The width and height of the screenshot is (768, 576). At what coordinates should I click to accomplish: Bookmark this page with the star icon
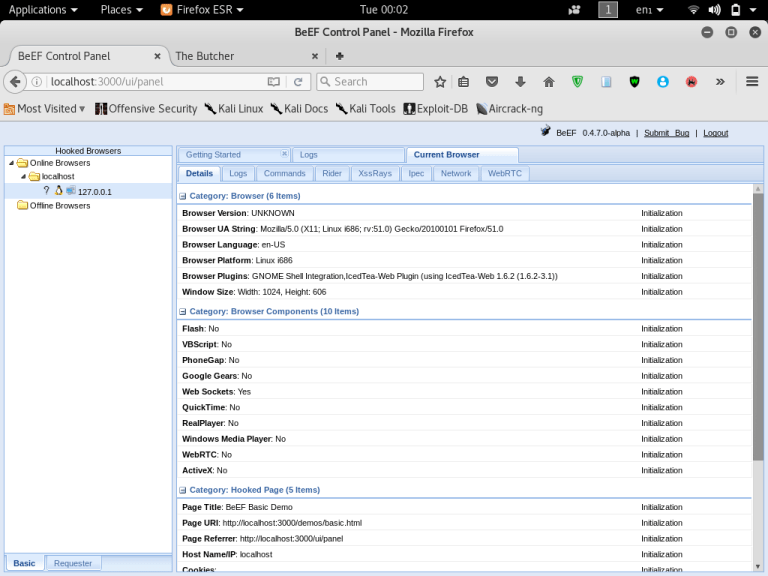click(x=440, y=82)
